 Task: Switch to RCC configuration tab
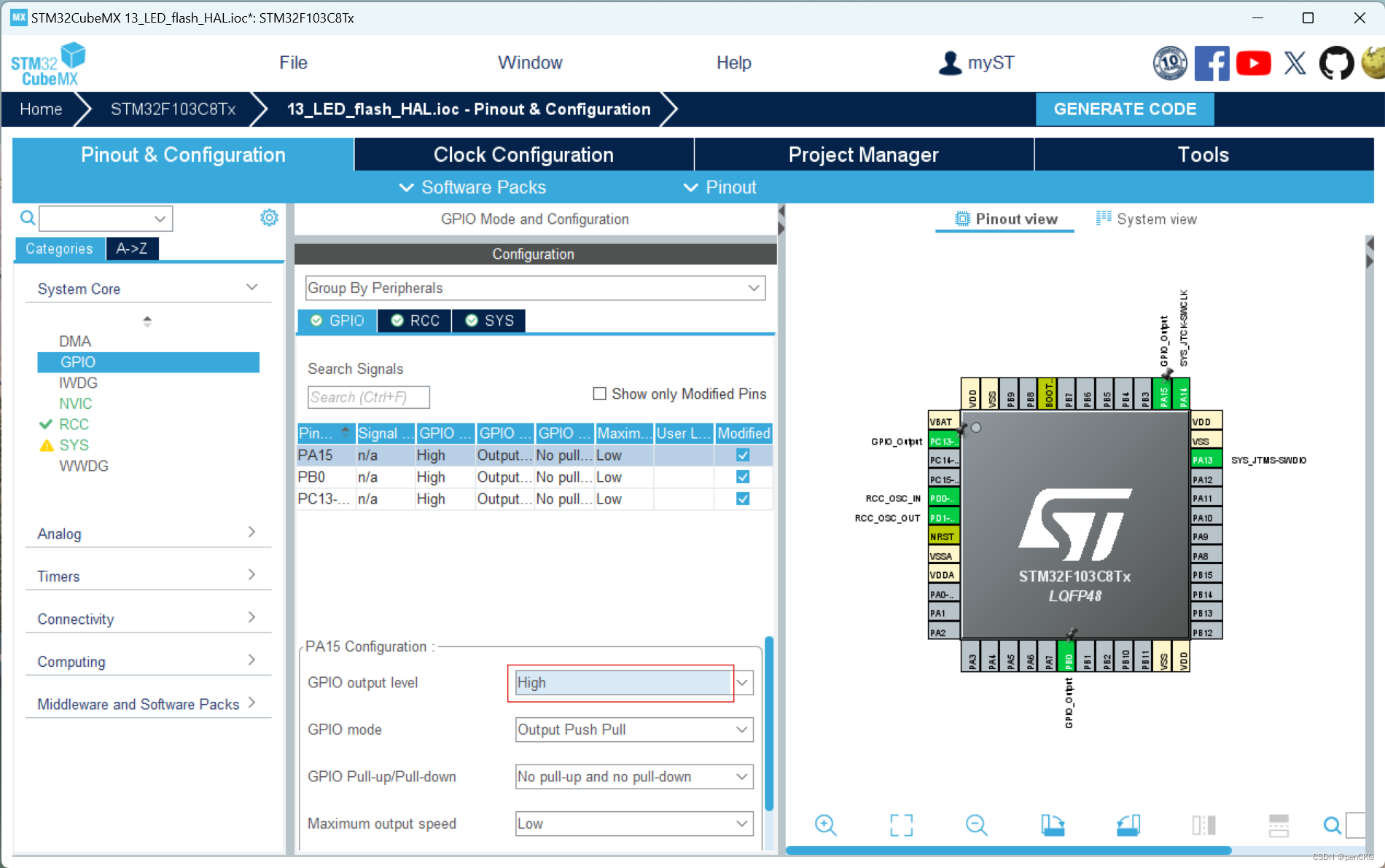415,321
